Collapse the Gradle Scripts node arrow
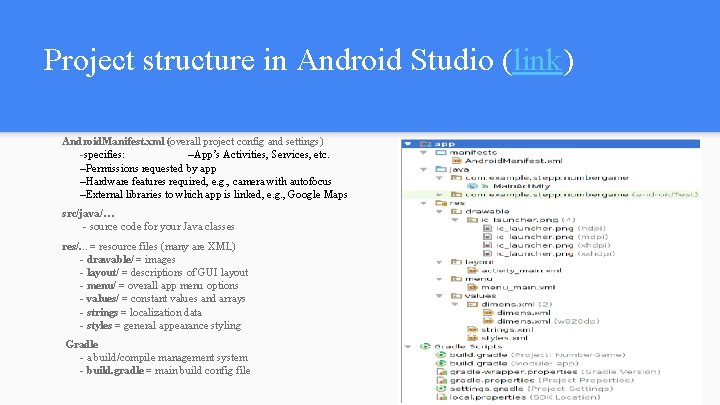Image resolution: width=720 pixels, height=405 pixels. click(408, 347)
